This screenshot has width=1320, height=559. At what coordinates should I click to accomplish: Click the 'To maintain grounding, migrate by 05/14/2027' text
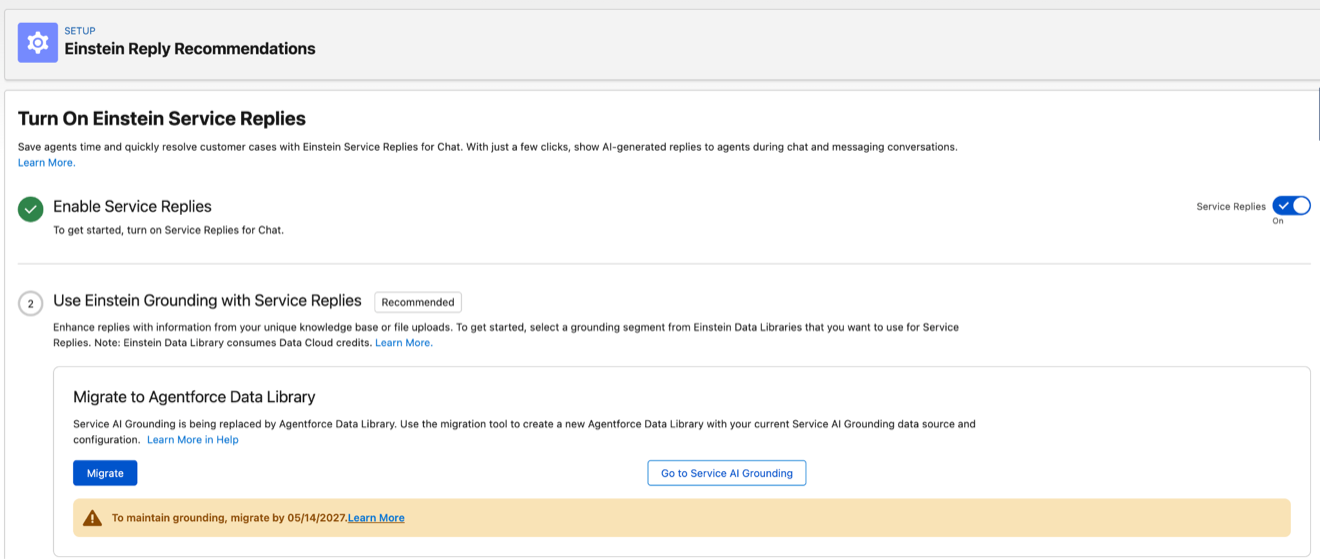pos(229,518)
